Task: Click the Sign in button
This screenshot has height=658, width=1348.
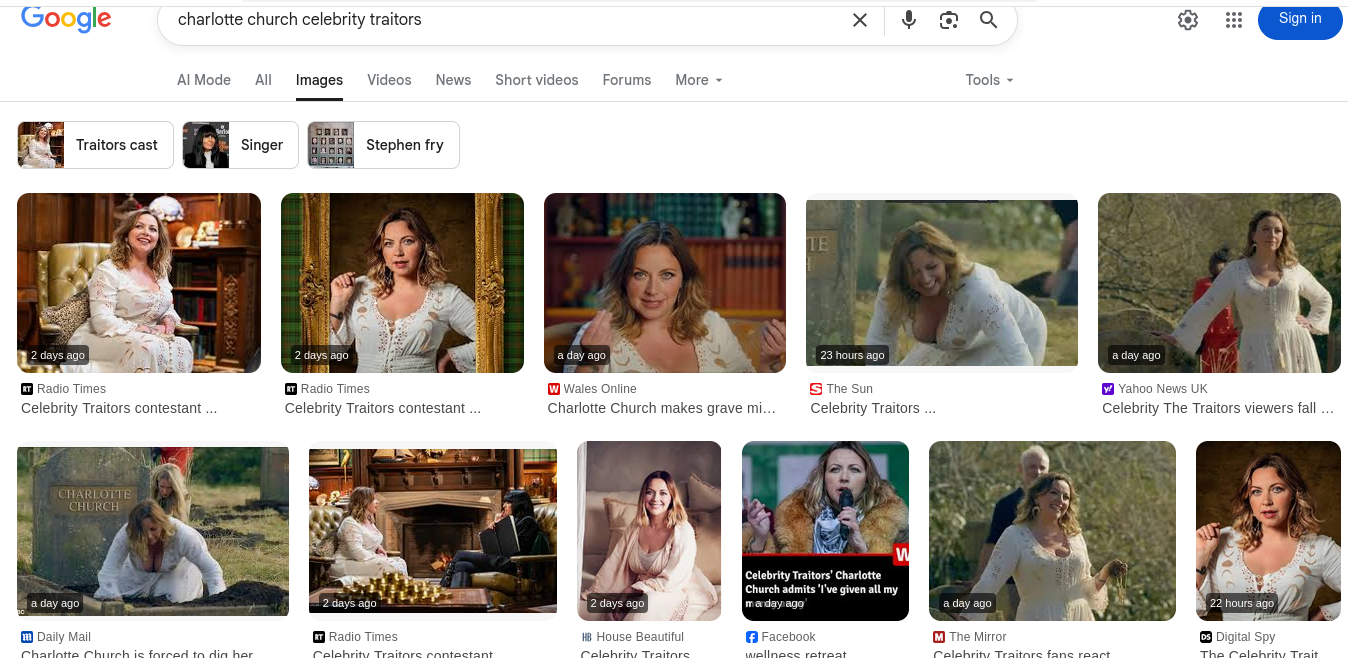Action: click(1299, 19)
